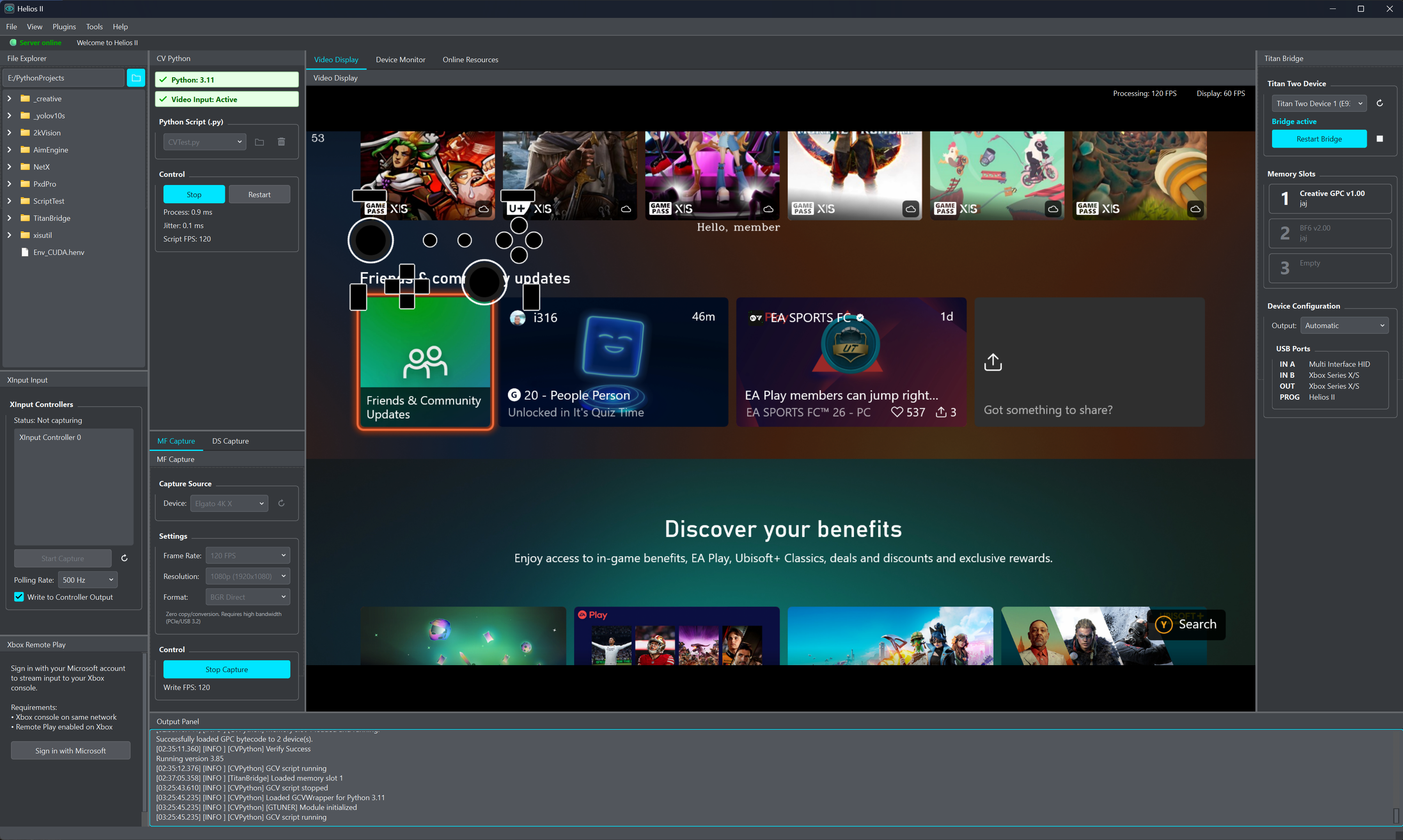Refresh the XInput controller list
This screenshot has width=1403, height=840.
[124, 558]
